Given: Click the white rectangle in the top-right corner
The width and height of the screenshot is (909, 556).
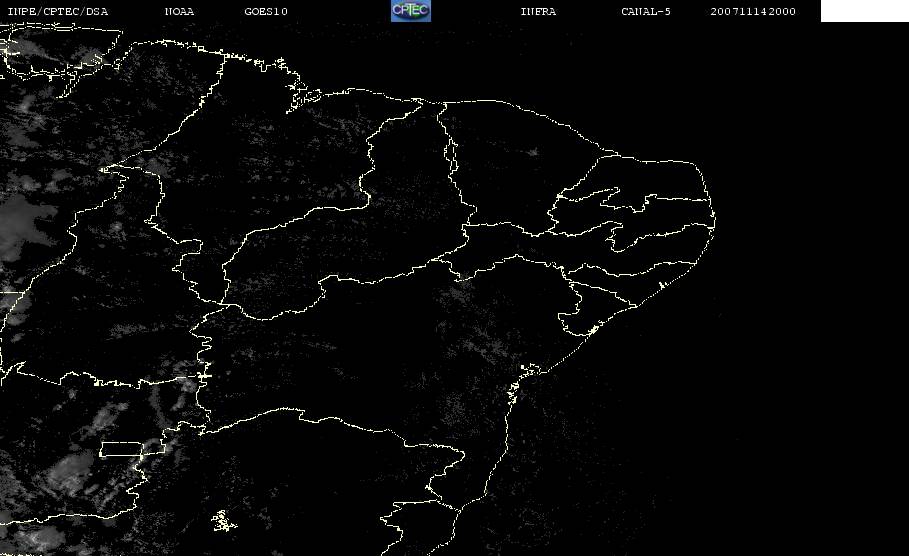Looking at the screenshot, I should [864, 11].
